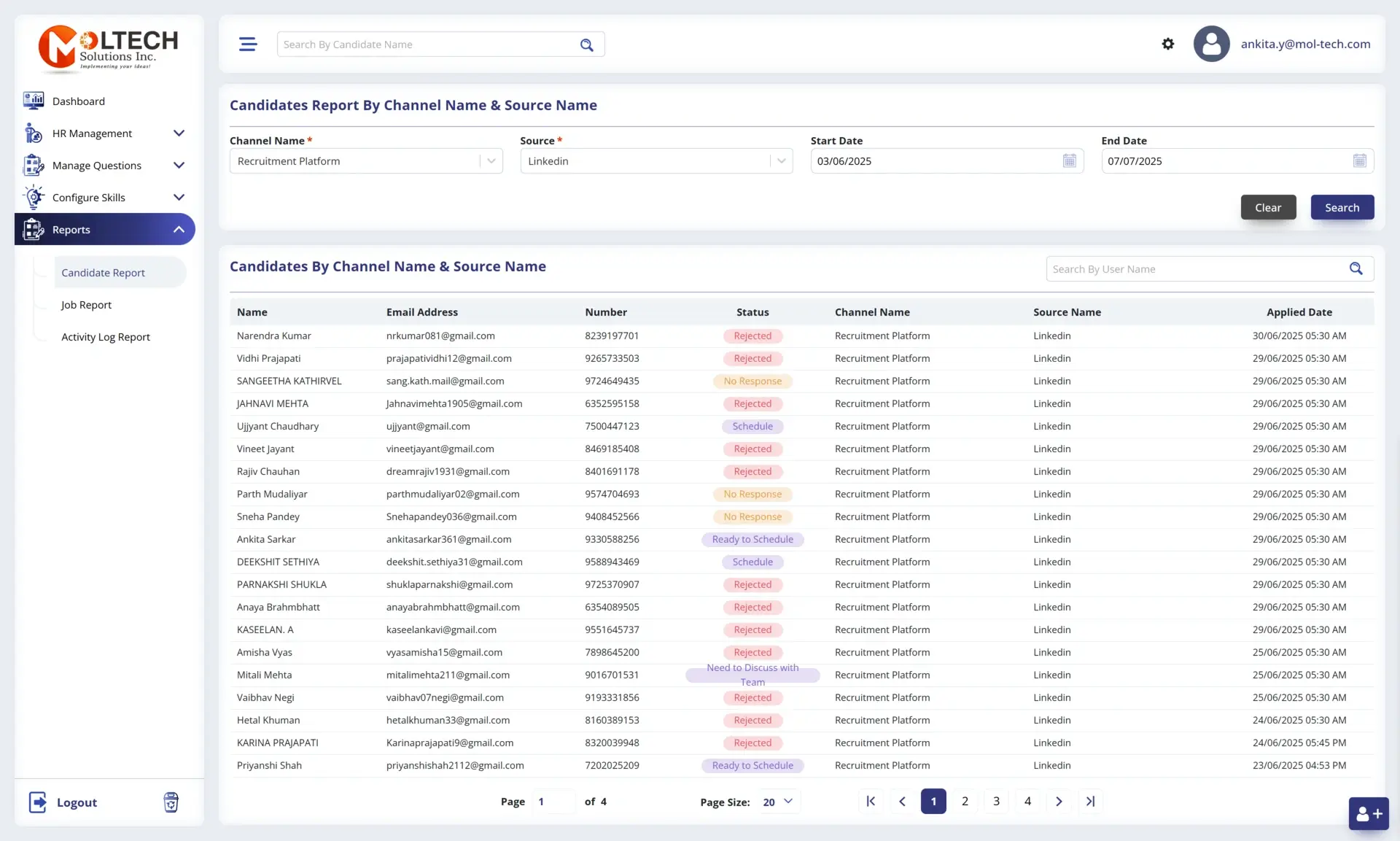Click the trash bin icon beside Logout
The height and width of the screenshot is (841, 1400).
tap(171, 802)
